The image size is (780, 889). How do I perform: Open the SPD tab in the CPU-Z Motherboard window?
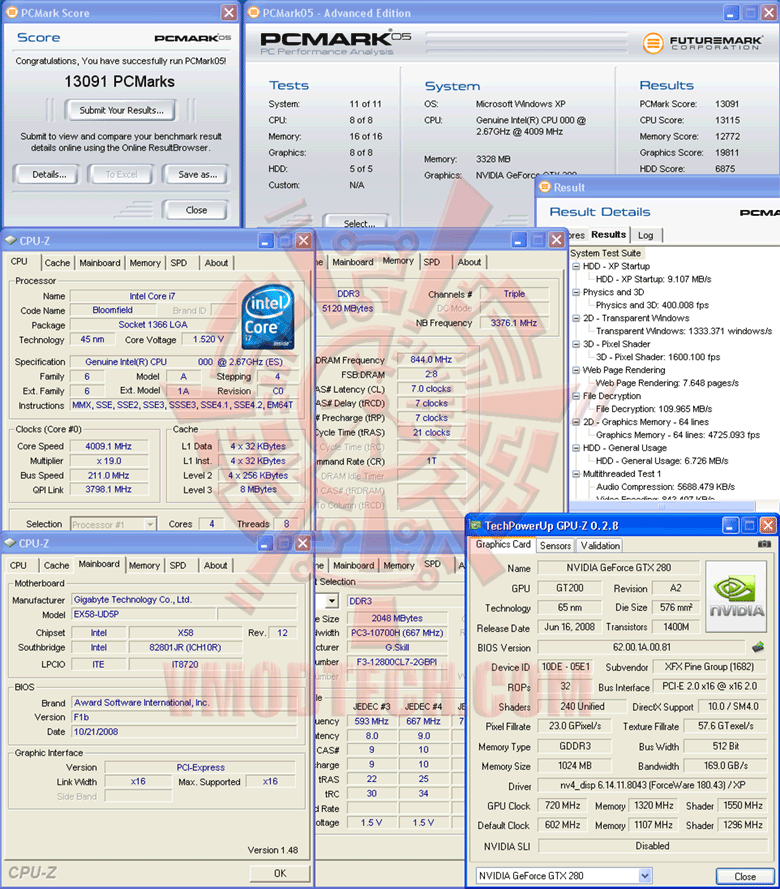tap(178, 565)
